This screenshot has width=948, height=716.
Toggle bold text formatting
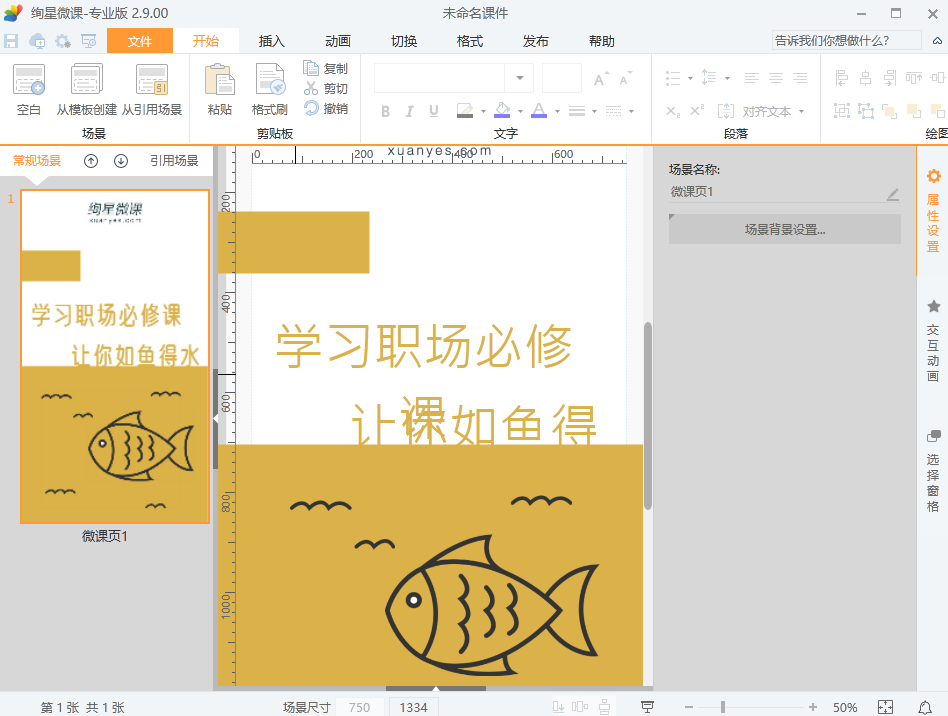[385, 111]
